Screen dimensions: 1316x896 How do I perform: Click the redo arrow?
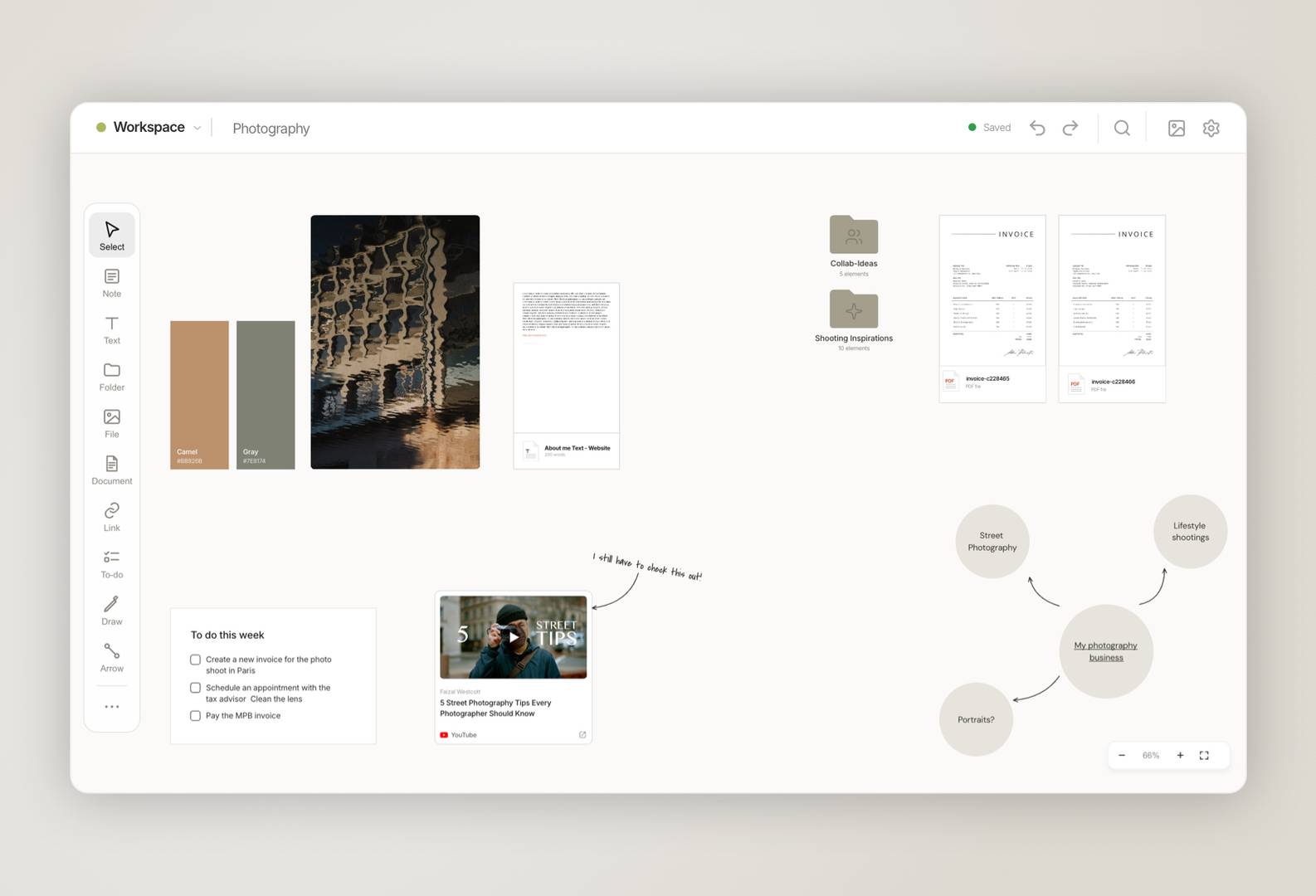coord(1070,128)
